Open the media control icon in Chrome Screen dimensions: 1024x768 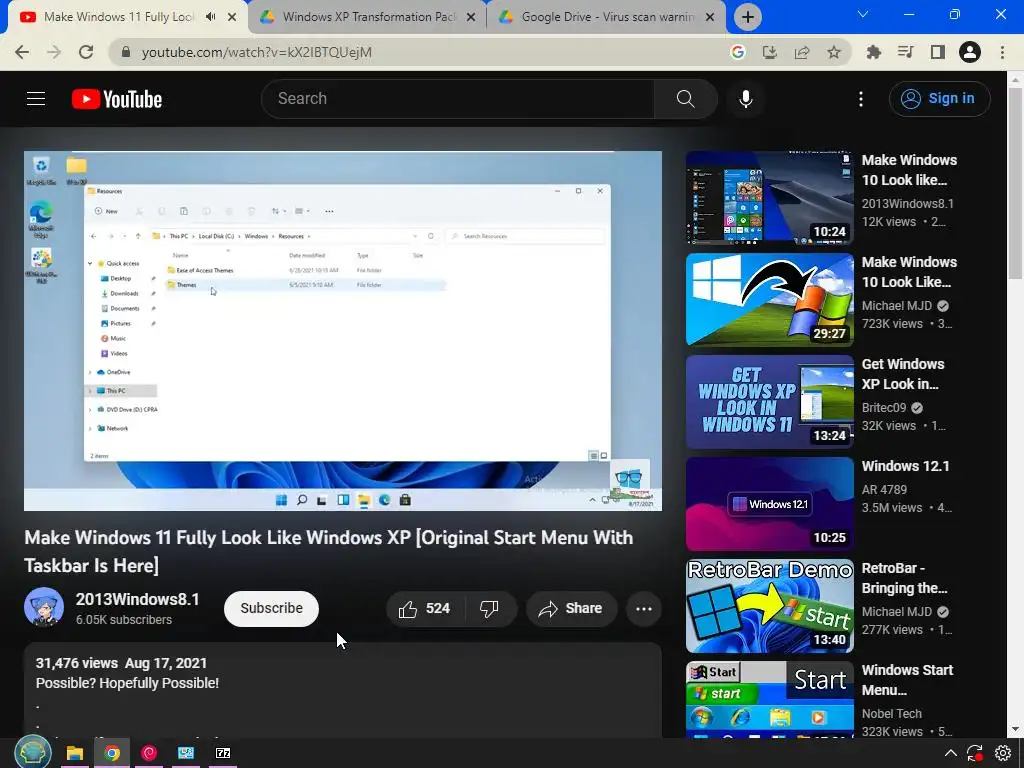[905, 52]
